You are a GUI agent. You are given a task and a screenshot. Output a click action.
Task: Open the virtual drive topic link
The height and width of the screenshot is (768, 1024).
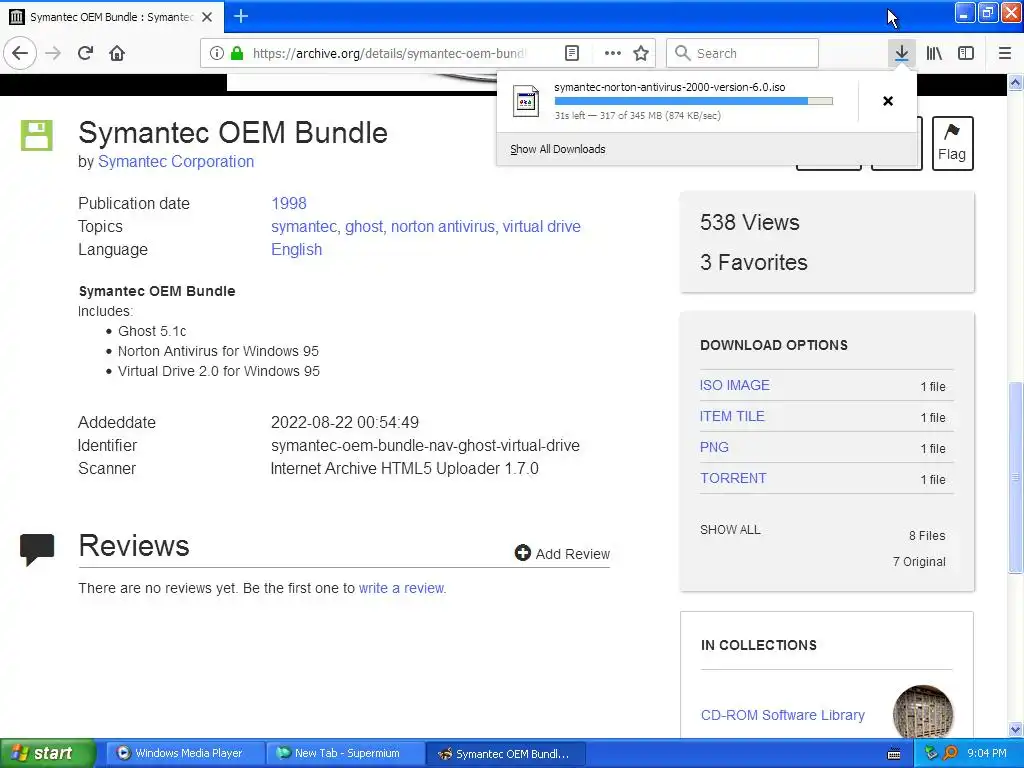coord(541,226)
